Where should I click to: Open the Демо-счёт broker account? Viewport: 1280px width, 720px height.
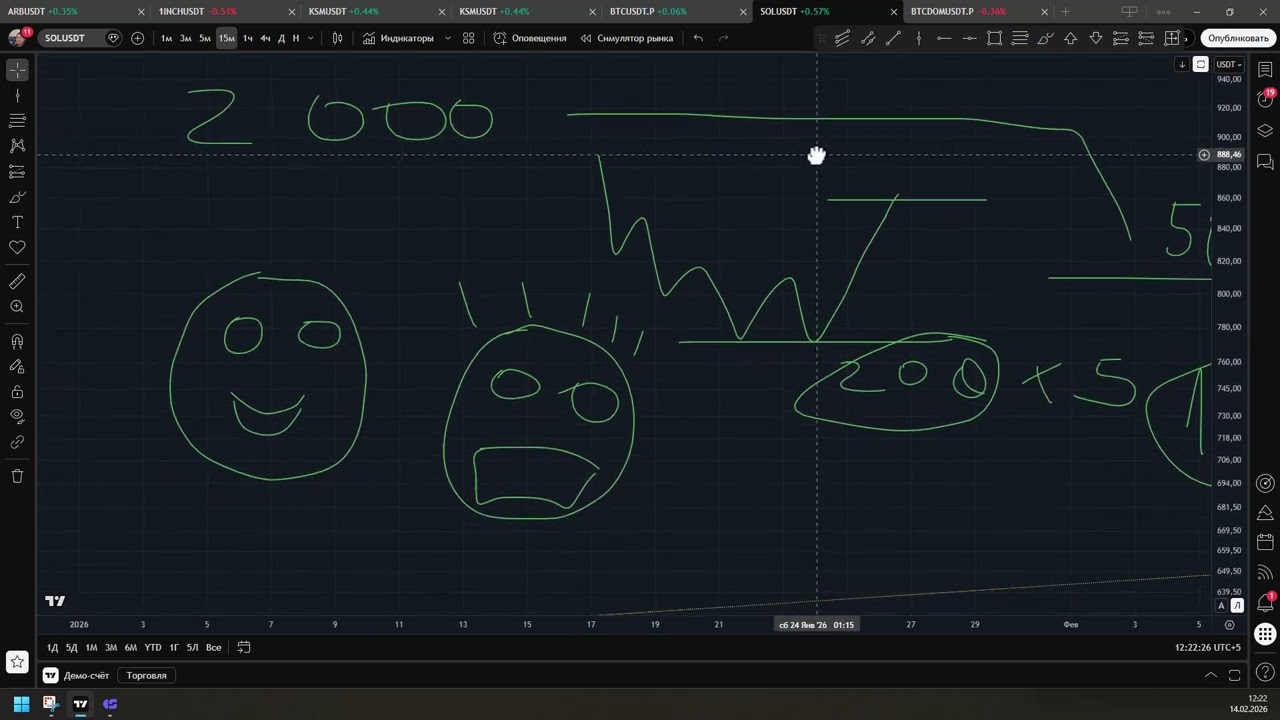coord(77,676)
